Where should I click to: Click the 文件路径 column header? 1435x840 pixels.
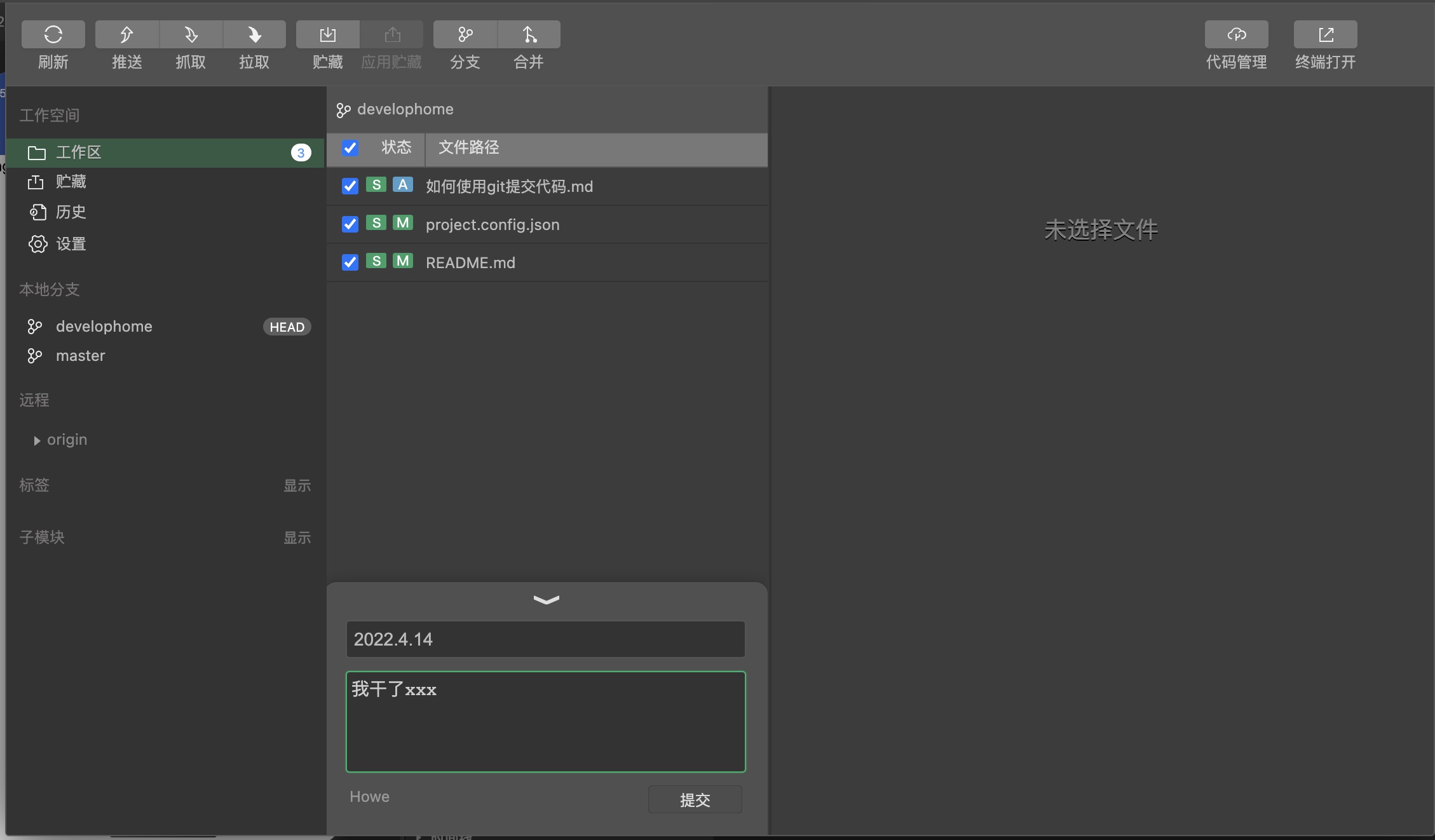[x=469, y=148]
